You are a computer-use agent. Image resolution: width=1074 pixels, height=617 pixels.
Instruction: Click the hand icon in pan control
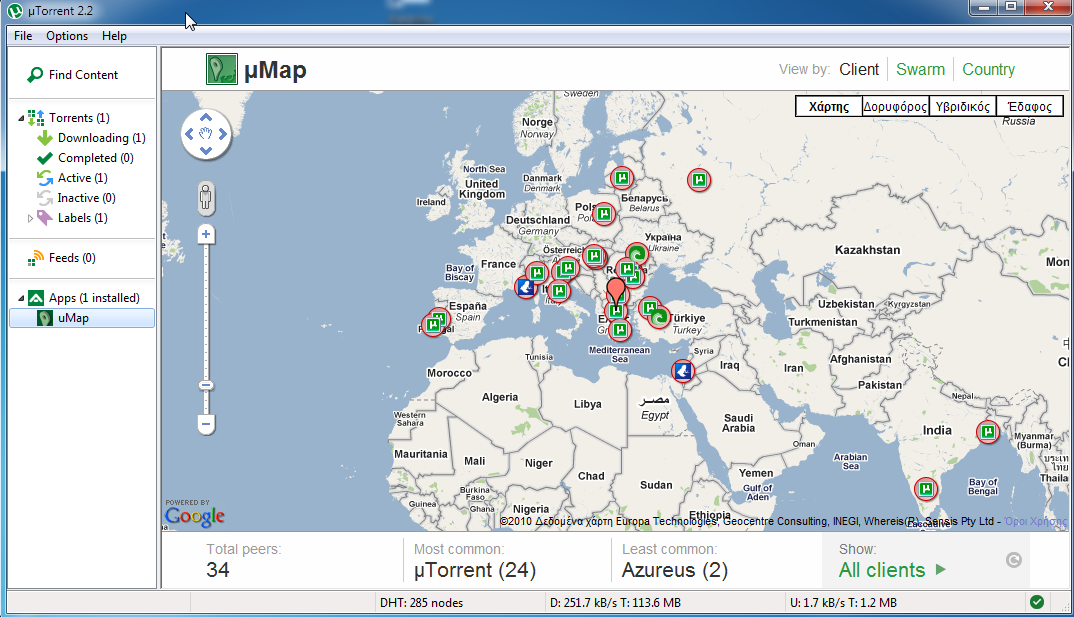point(205,134)
